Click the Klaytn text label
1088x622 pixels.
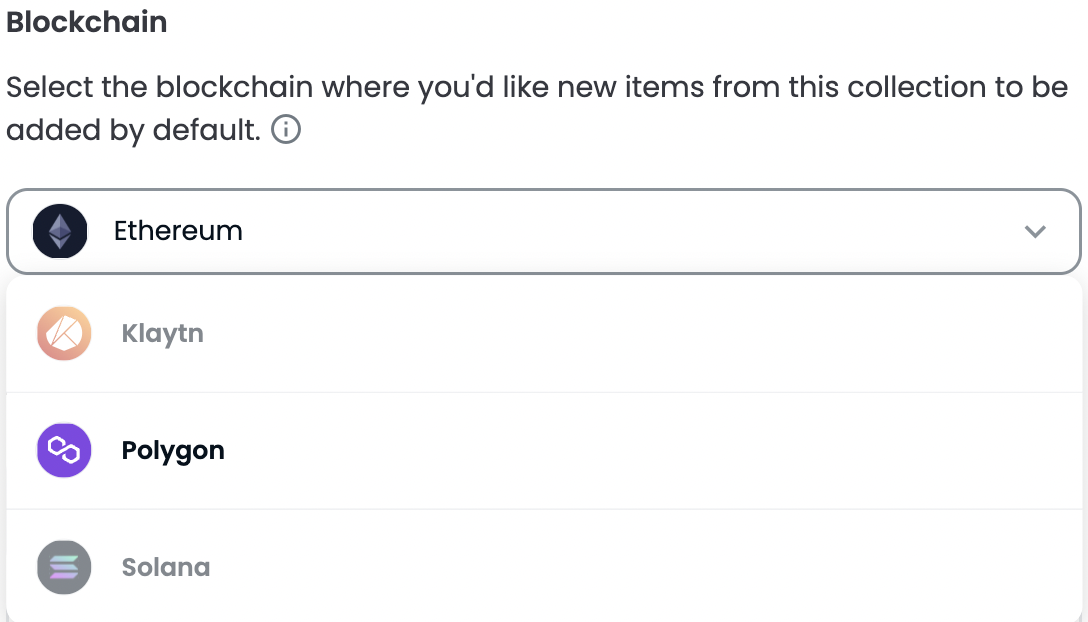pyautogui.click(x=162, y=334)
